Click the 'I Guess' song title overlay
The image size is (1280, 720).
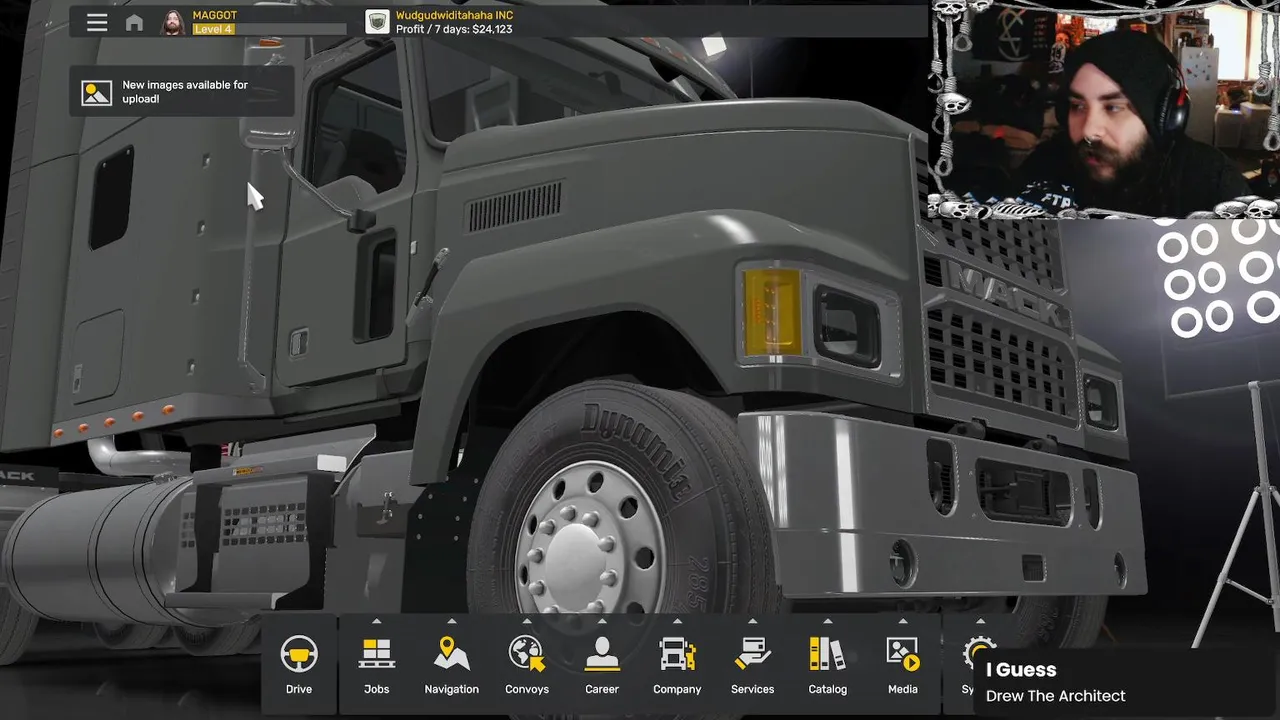click(1021, 670)
